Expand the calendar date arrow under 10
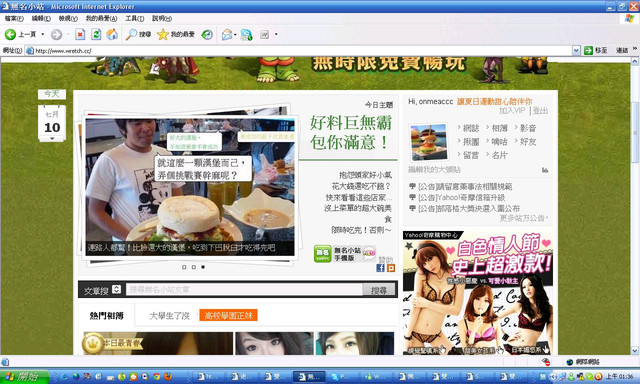The height and width of the screenshot is (384, 640). (x=52, y=139)
